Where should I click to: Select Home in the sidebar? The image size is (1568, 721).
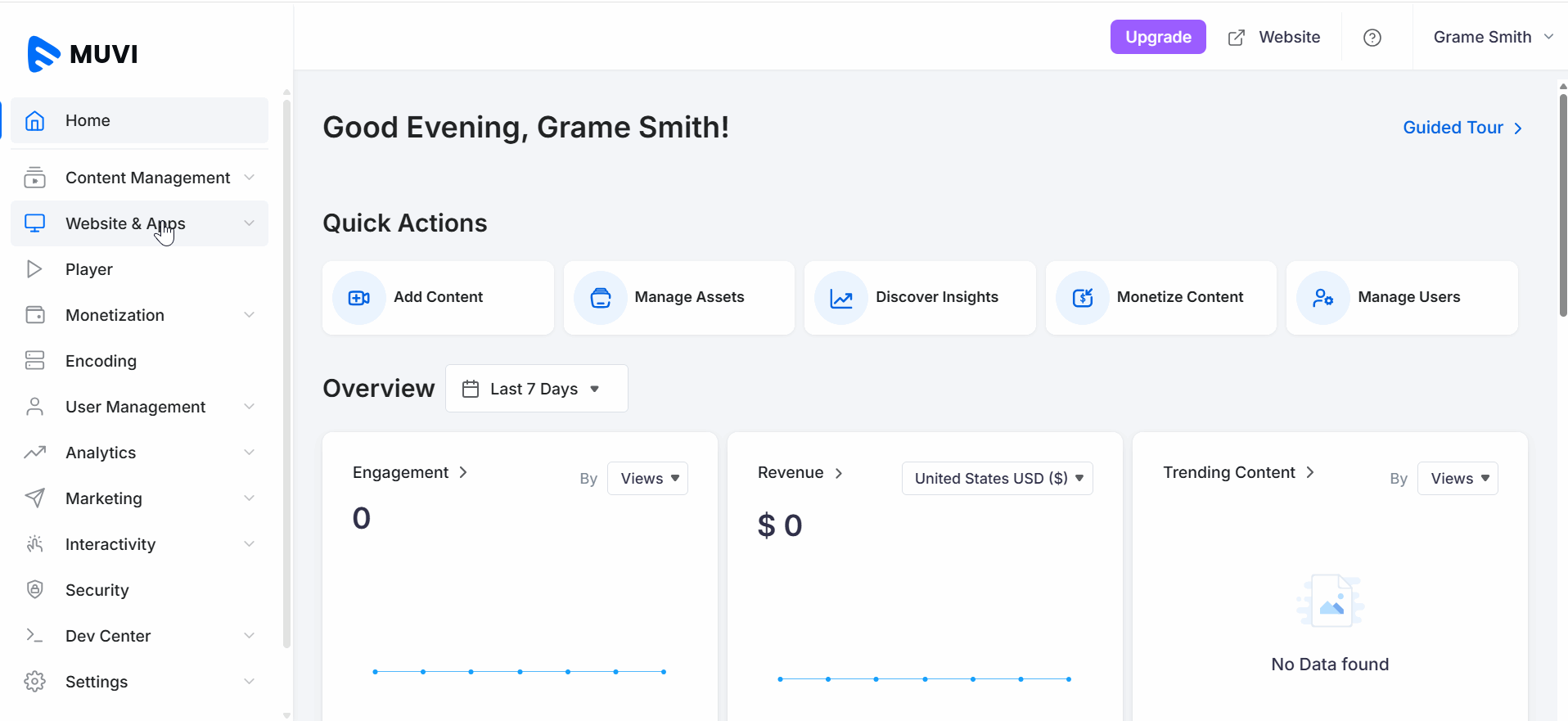click(x=88, y=120)
